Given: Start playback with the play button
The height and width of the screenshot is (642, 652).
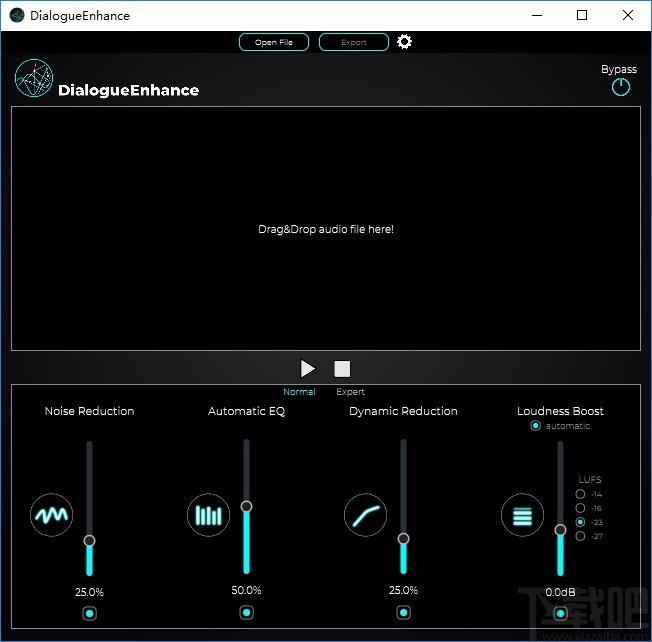Looking at the screenshot, I should click(x=308, y=369).
